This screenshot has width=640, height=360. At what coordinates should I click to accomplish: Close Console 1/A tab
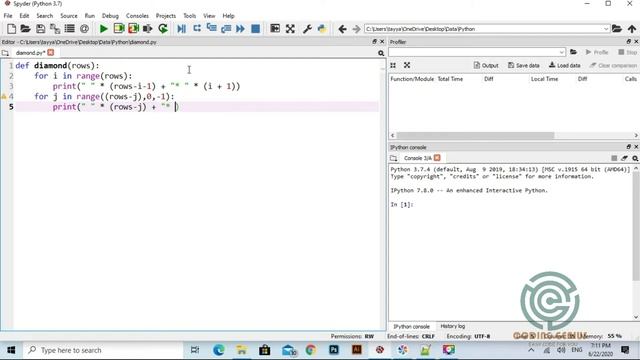point(437,158)
